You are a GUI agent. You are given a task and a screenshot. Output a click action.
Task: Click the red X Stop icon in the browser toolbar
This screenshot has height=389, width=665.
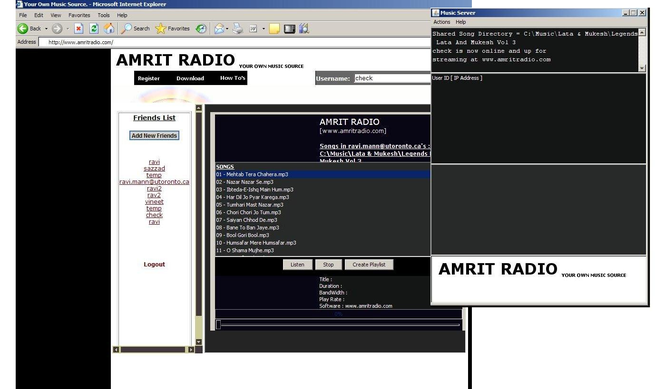78,28
